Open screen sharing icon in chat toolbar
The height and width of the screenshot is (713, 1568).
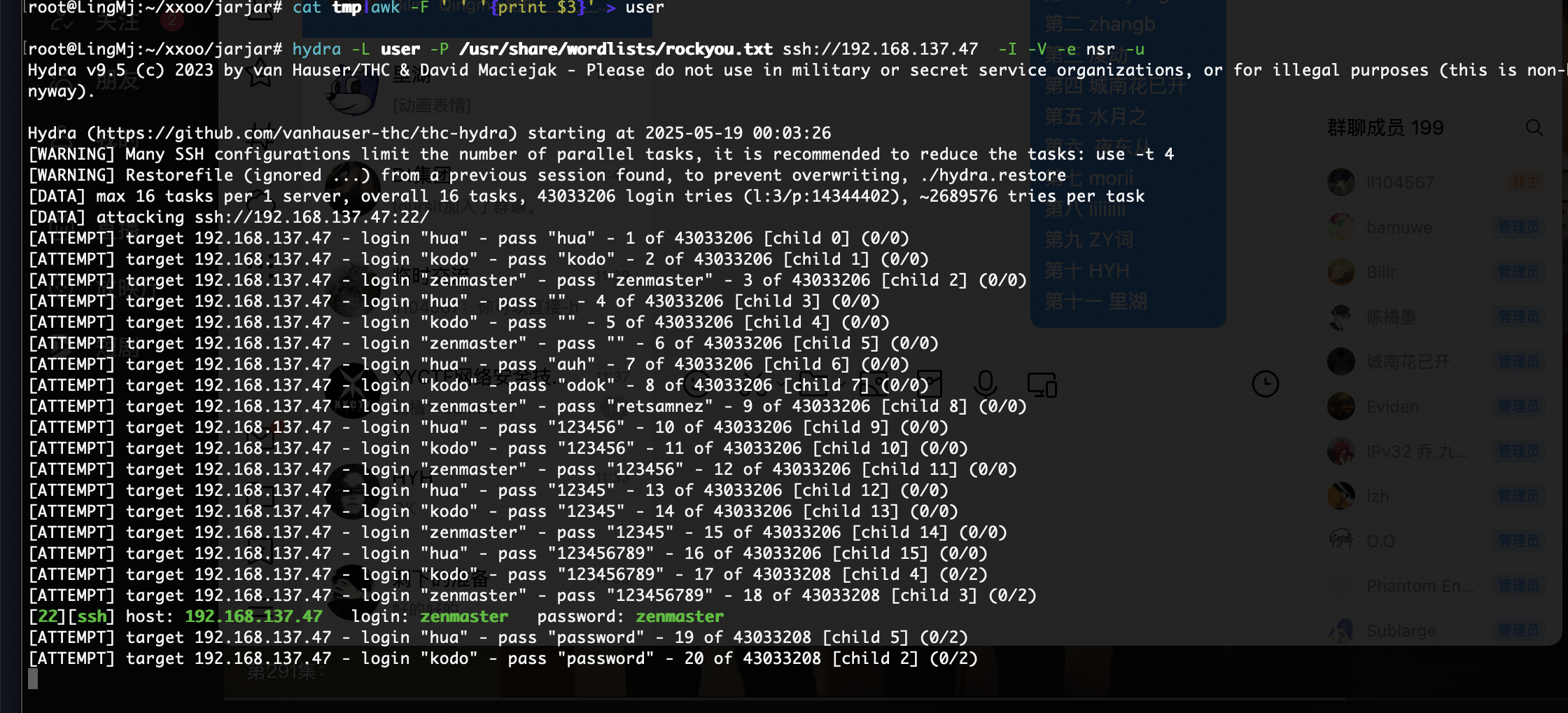1042,385
